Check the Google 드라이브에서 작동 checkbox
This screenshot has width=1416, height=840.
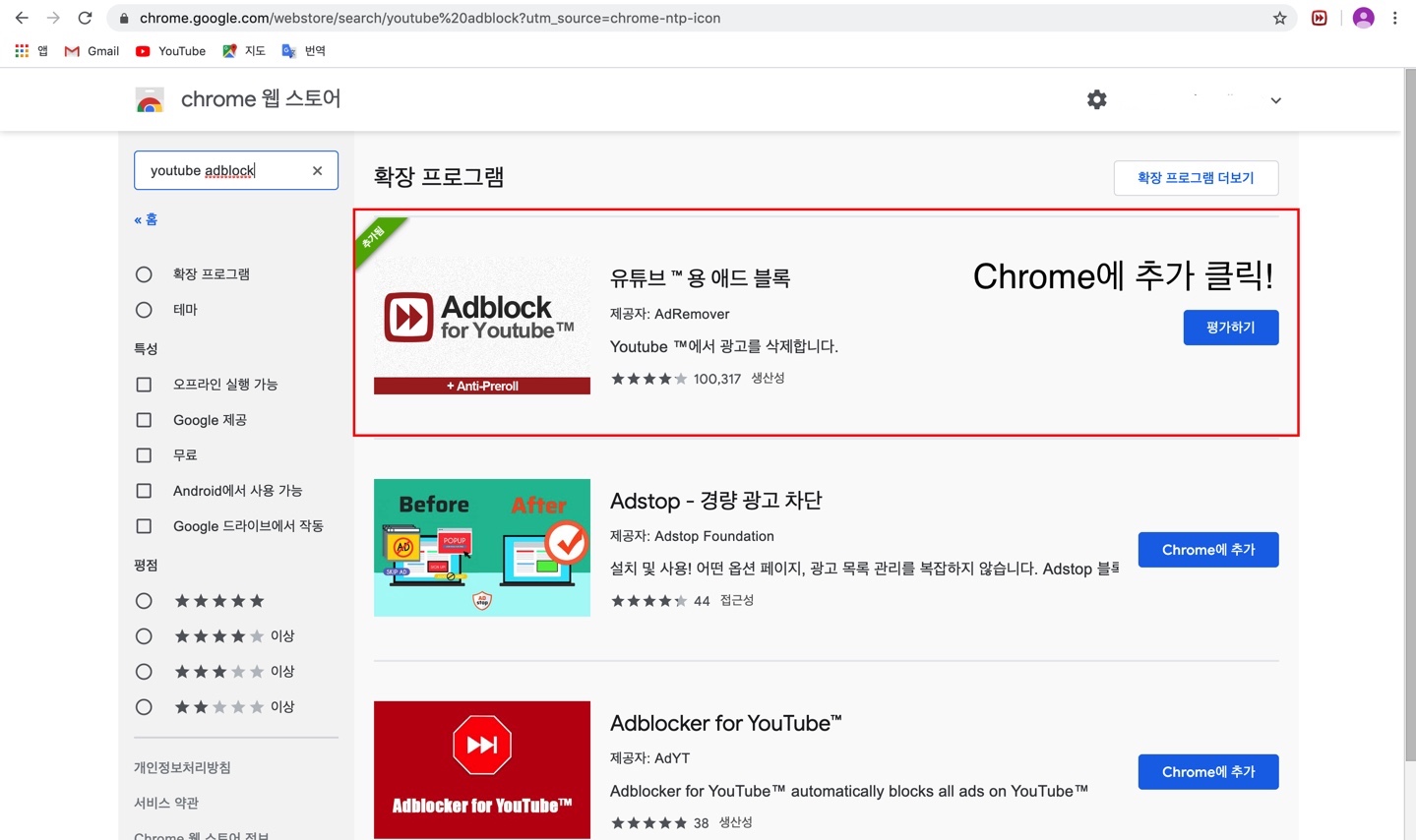point(144,526)
